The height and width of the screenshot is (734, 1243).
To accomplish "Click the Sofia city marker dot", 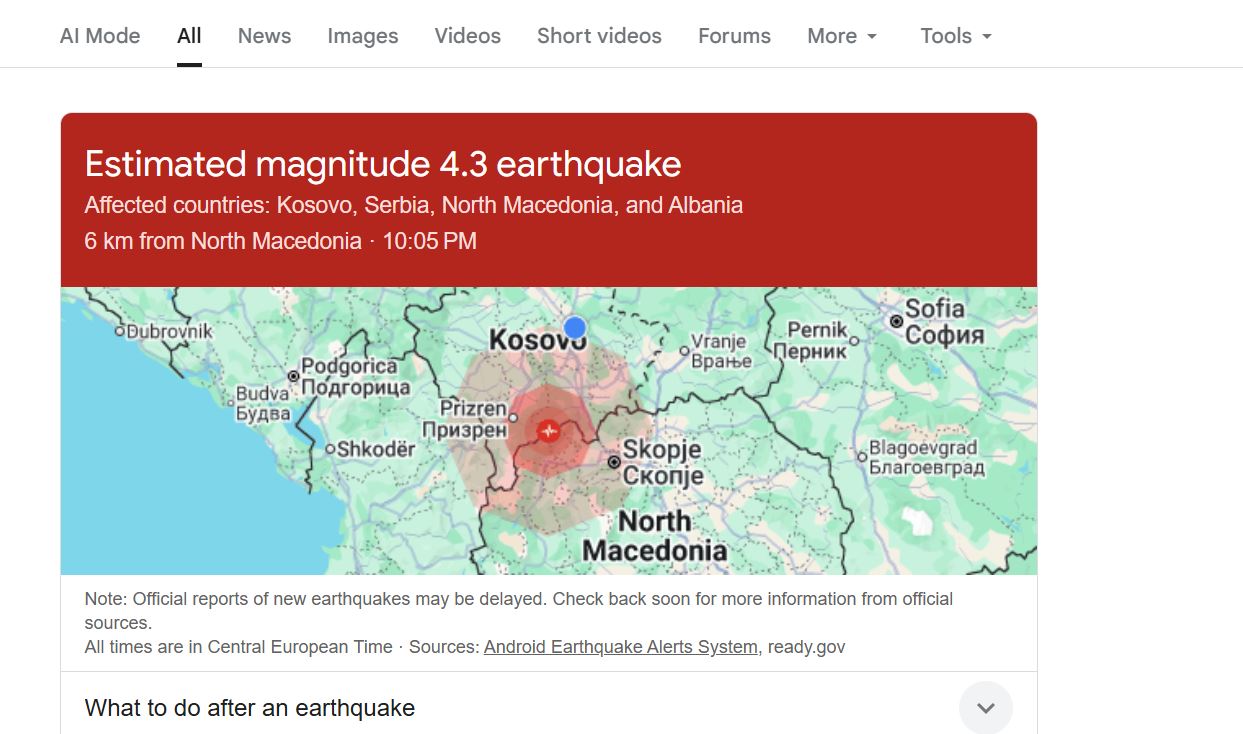I will 897,321.
